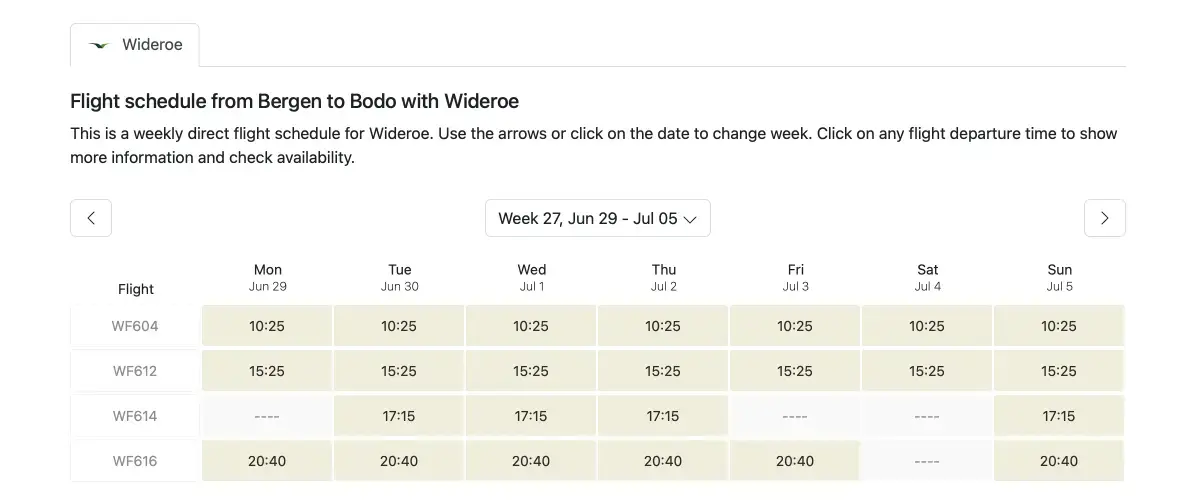1200x500 pixels.
Task: Click the previous week arrow icon
Action: point(91,218)
